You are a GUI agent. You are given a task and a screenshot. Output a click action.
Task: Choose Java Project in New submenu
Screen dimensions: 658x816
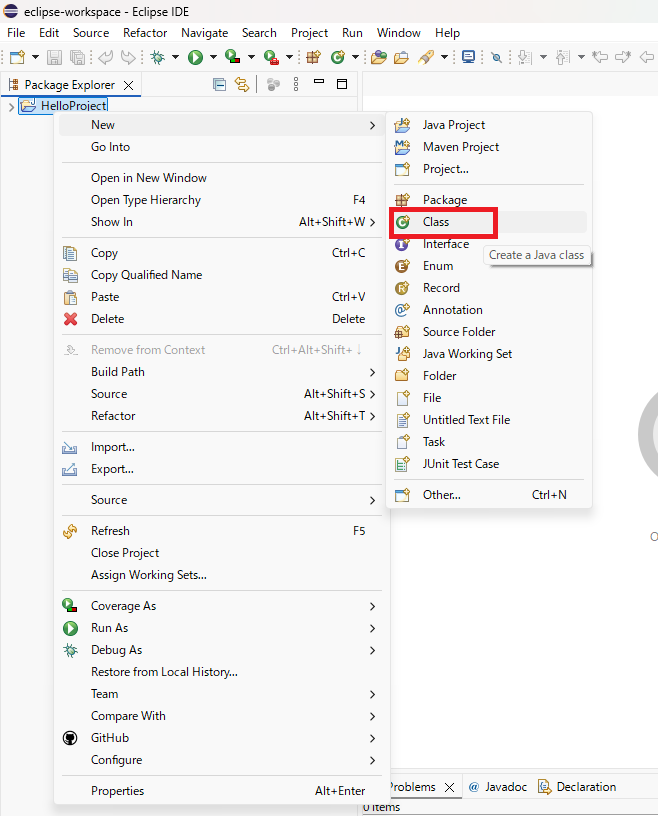(x=489, y=125)
